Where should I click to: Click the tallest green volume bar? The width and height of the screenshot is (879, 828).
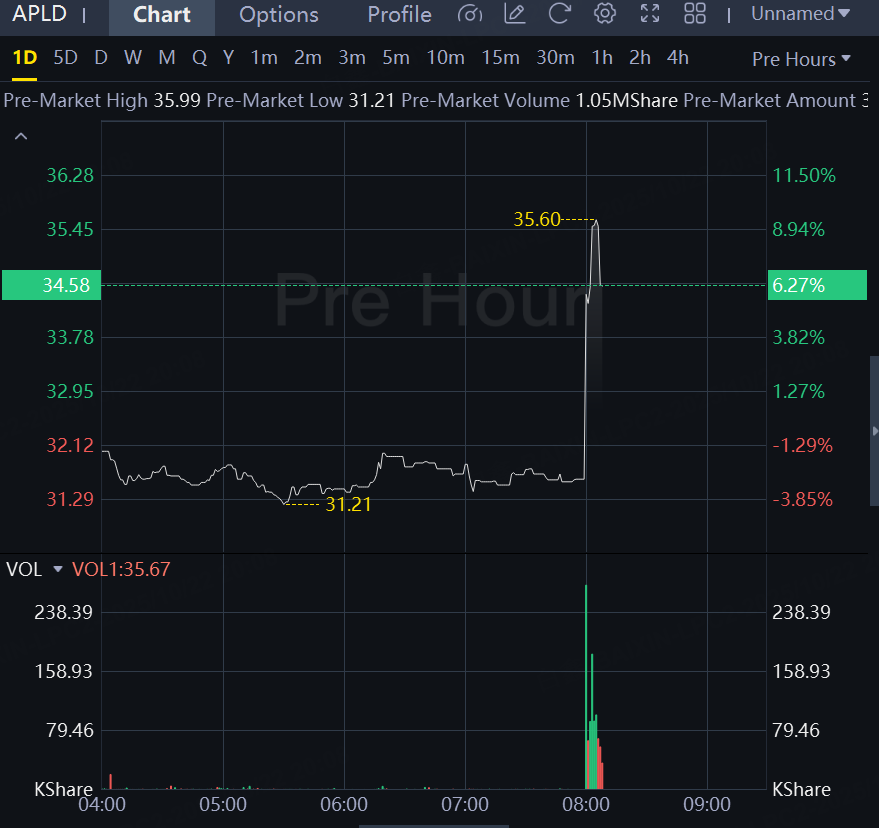(x=586, y=687)
